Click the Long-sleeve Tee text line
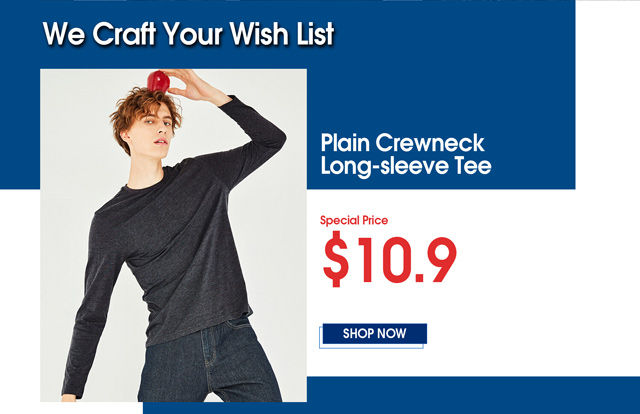Screen dimensions: 640x414 click(406, 166)
